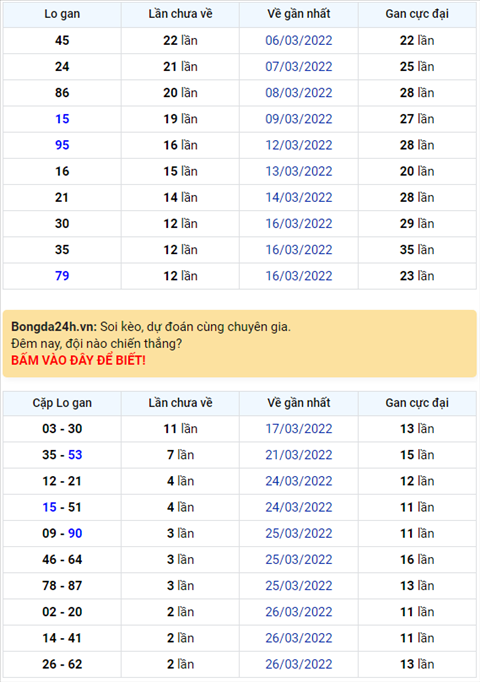Click 'Về gần nhất' header above 17/03/2022

pyautogui.click(x=299, y=403)
